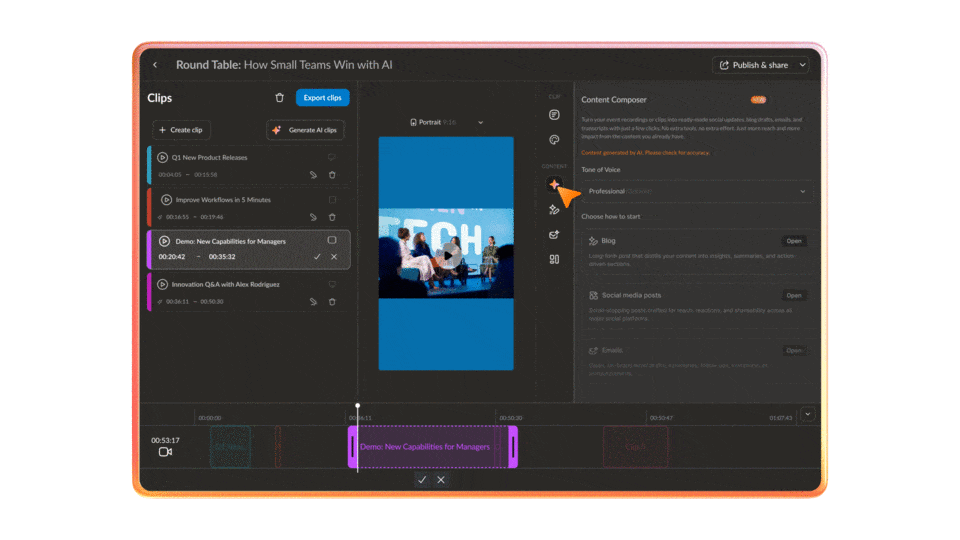Collapse the timeline using the chevron button
Image resolution: width=960 pixels, height=540 pixels.
pos(808,414)
